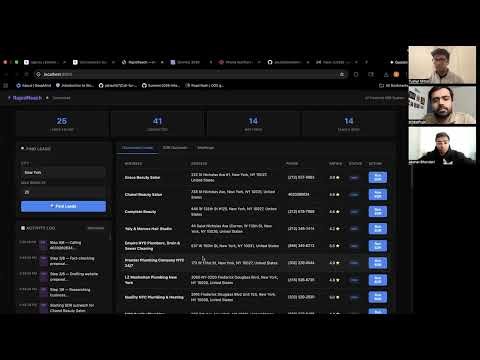Click the max results field showing 25
The width and height of the screenshot is (480, 360).
63,192
